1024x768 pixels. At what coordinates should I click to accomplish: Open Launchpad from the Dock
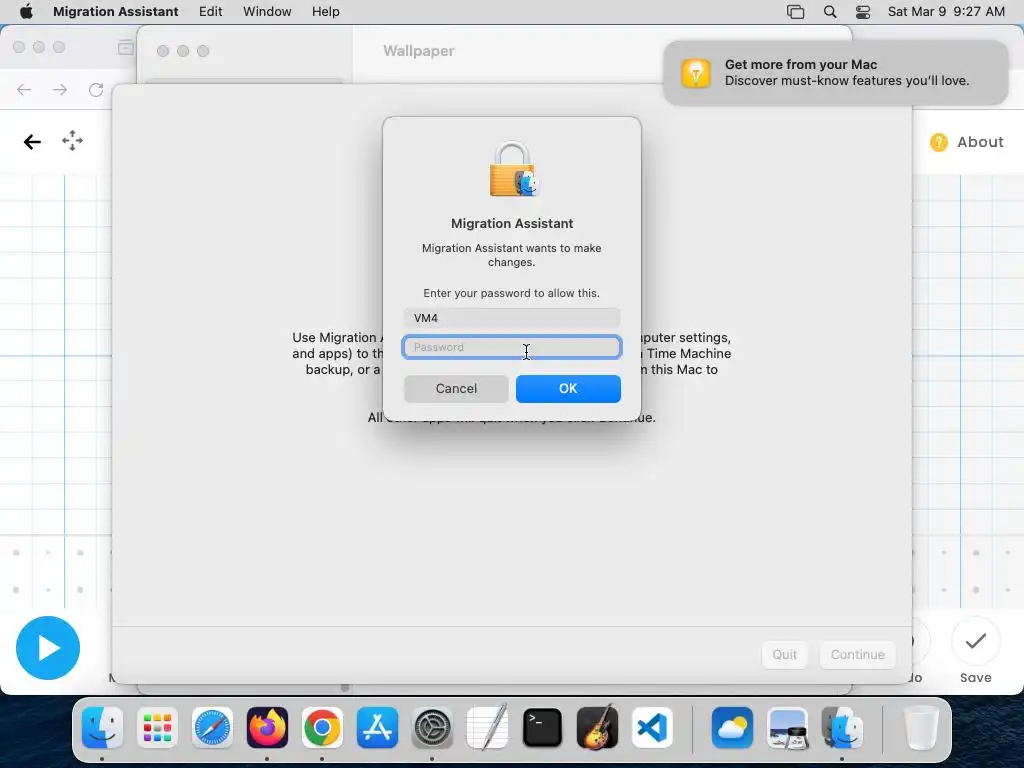(157, 728)
